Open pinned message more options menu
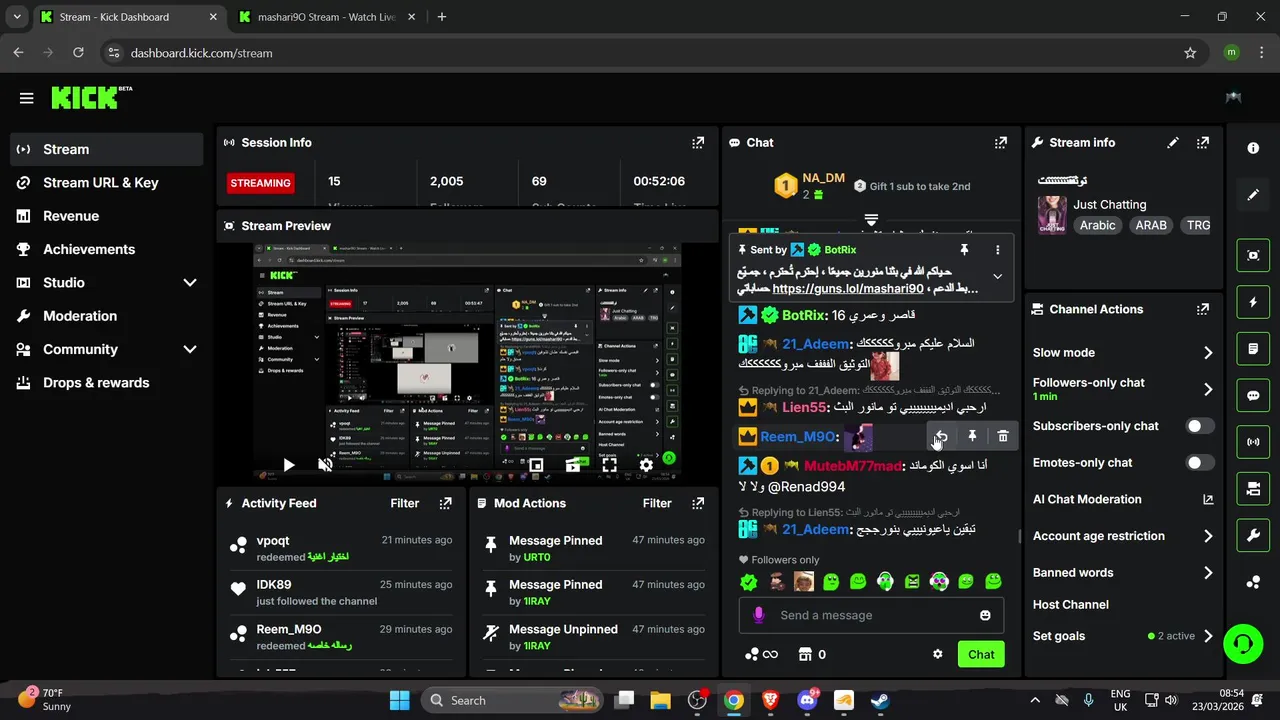Image resolution: width=1280 pixels, height=720 pixels. (x=997, y=250)
